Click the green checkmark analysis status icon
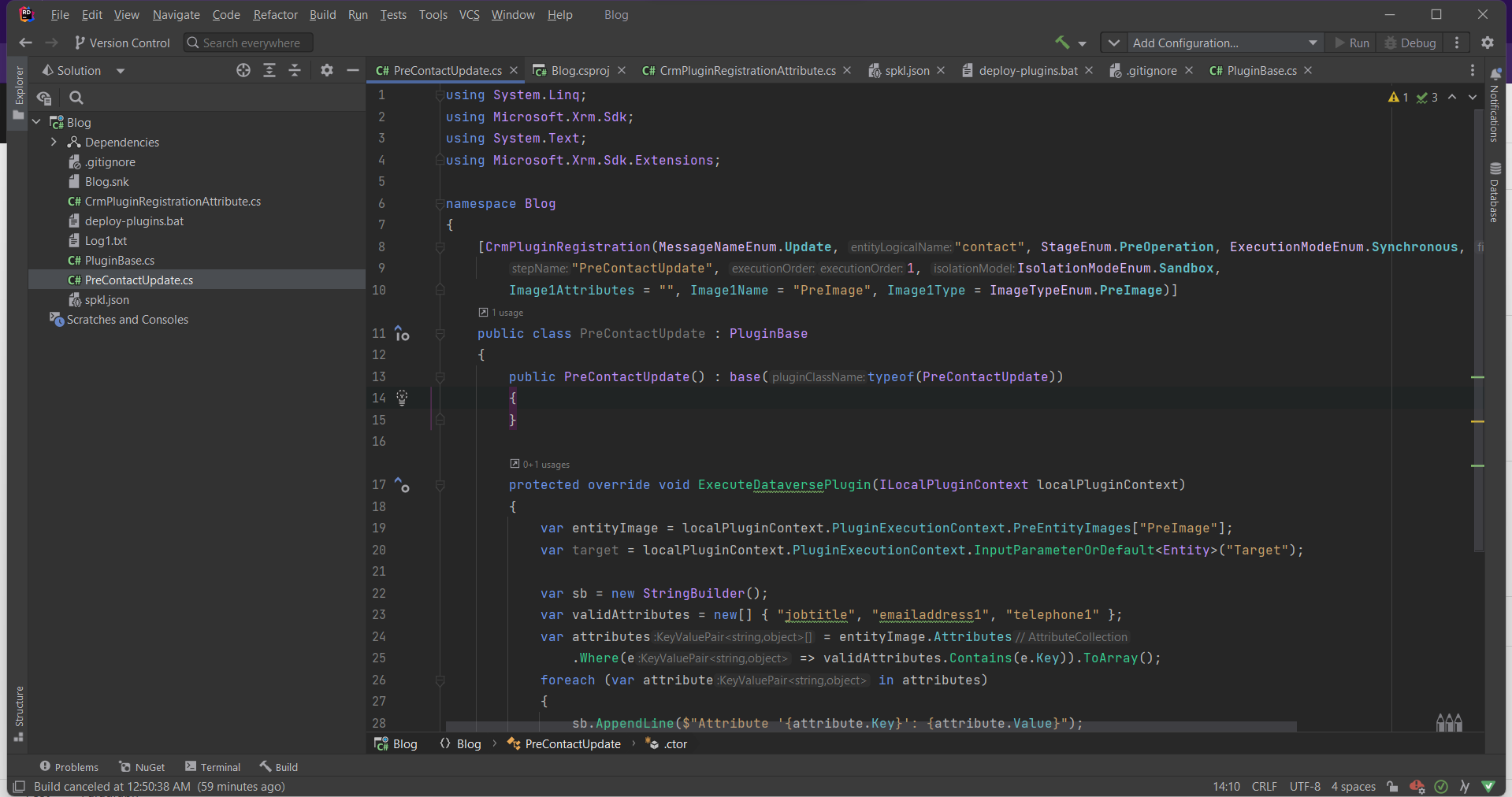The width and height of the screenshot is (1512, 797). tap(1441, 786)
